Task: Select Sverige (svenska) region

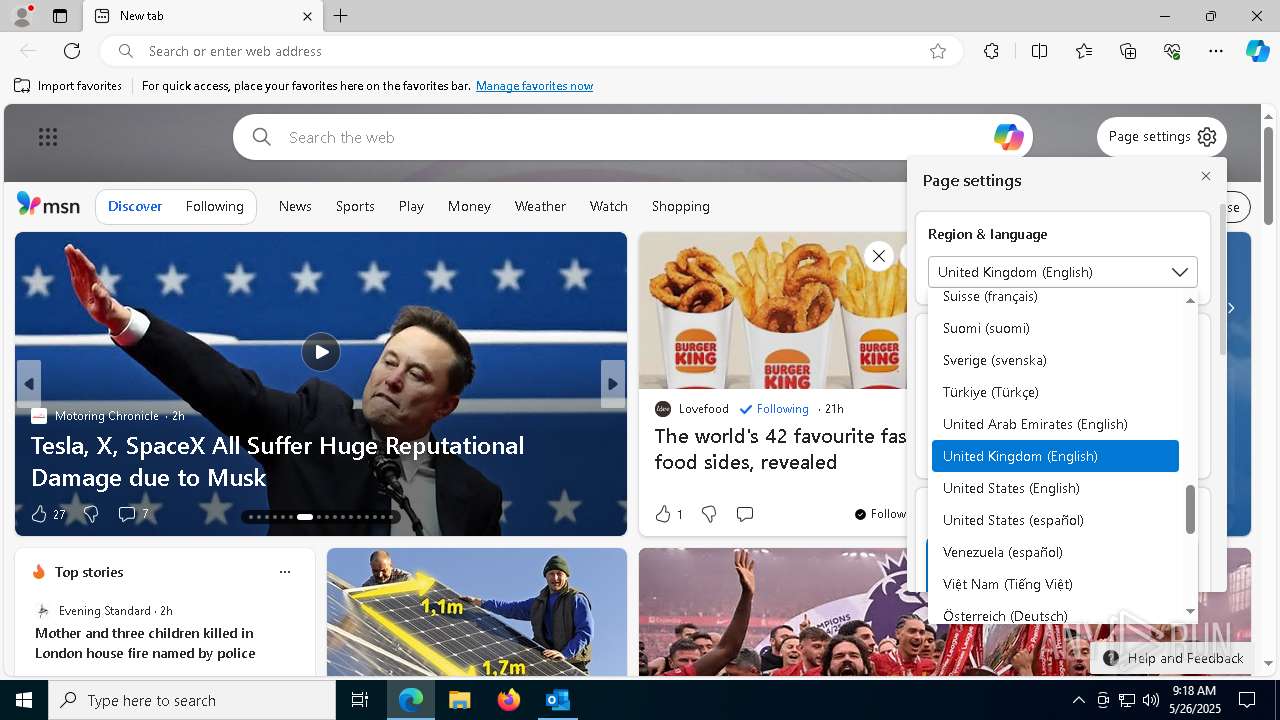Action: 1055,360
